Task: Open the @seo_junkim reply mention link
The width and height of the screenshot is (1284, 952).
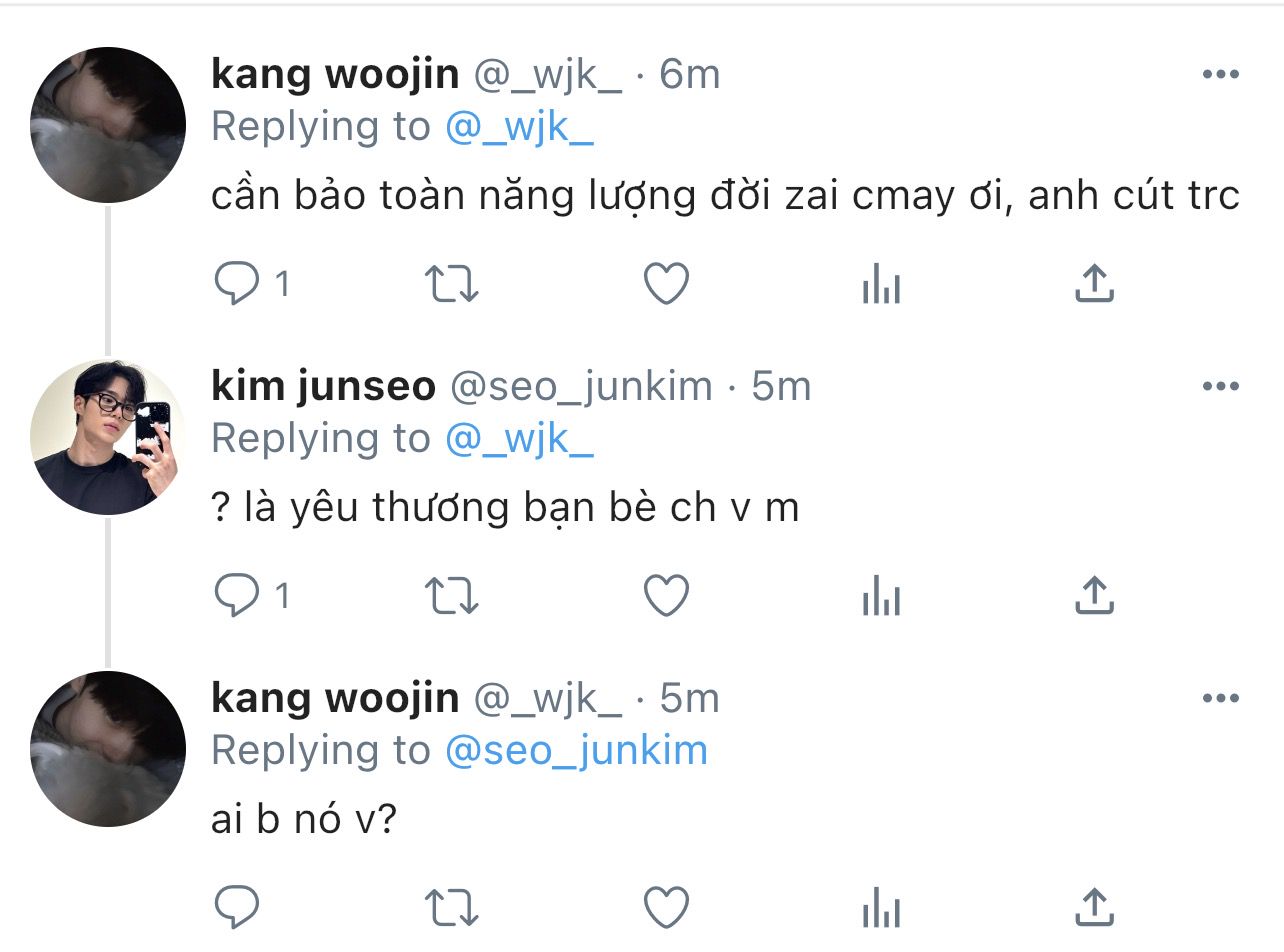Action: tap(576, 750)
